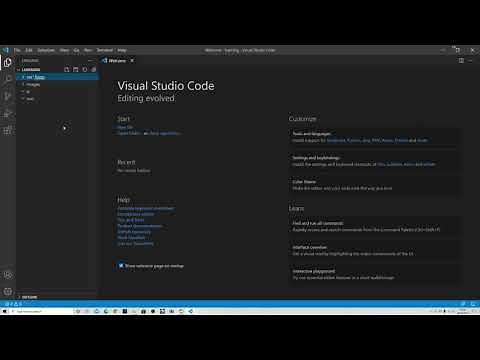Click the Tools and languages card
Image resolution: width=480 pixels, height=360 pixels.
(x=373, y=137)
